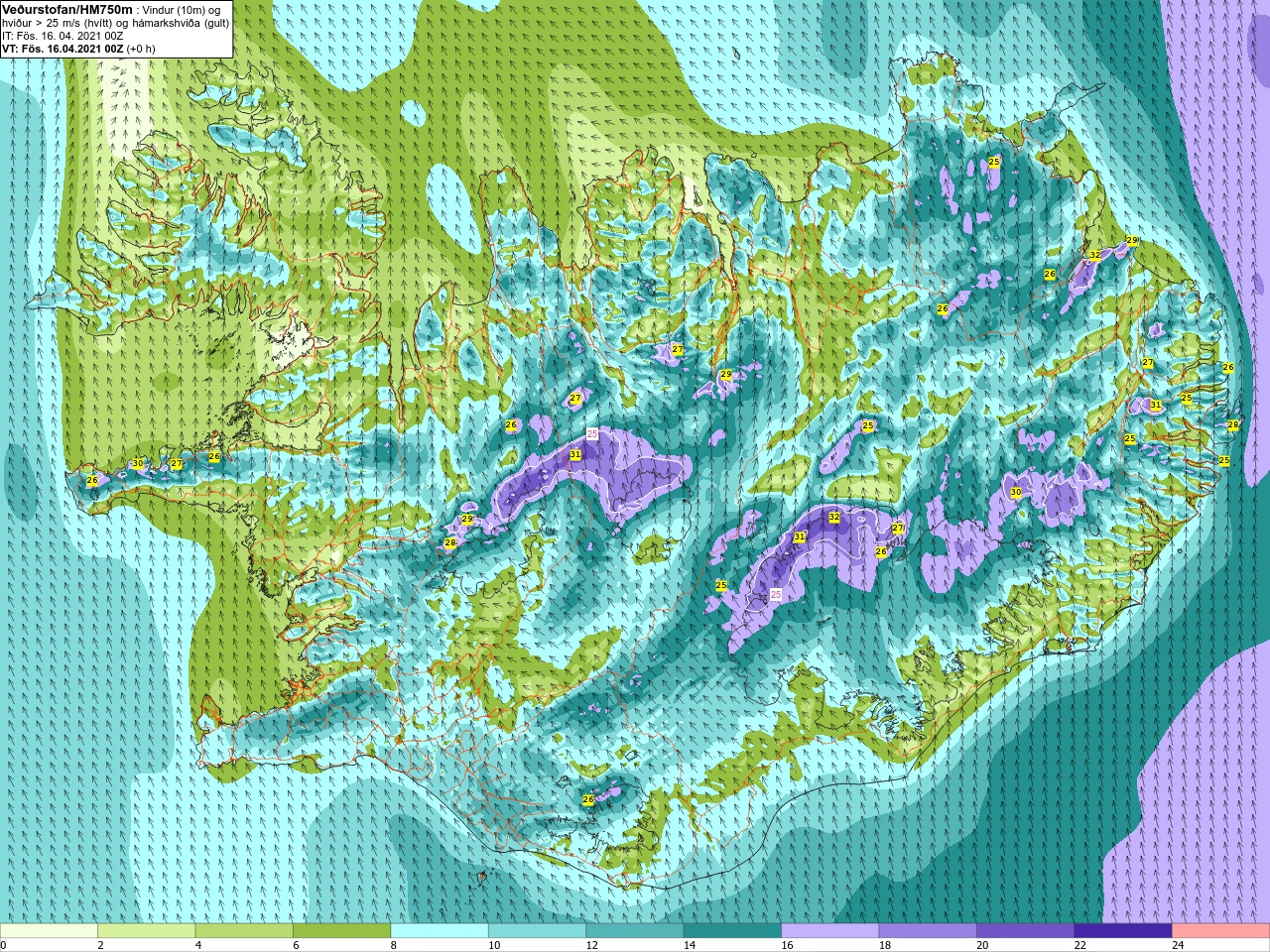Click the 'VT: Fös. 16.04.2021 00Z (+0 h)' line

tap(78, 49)
